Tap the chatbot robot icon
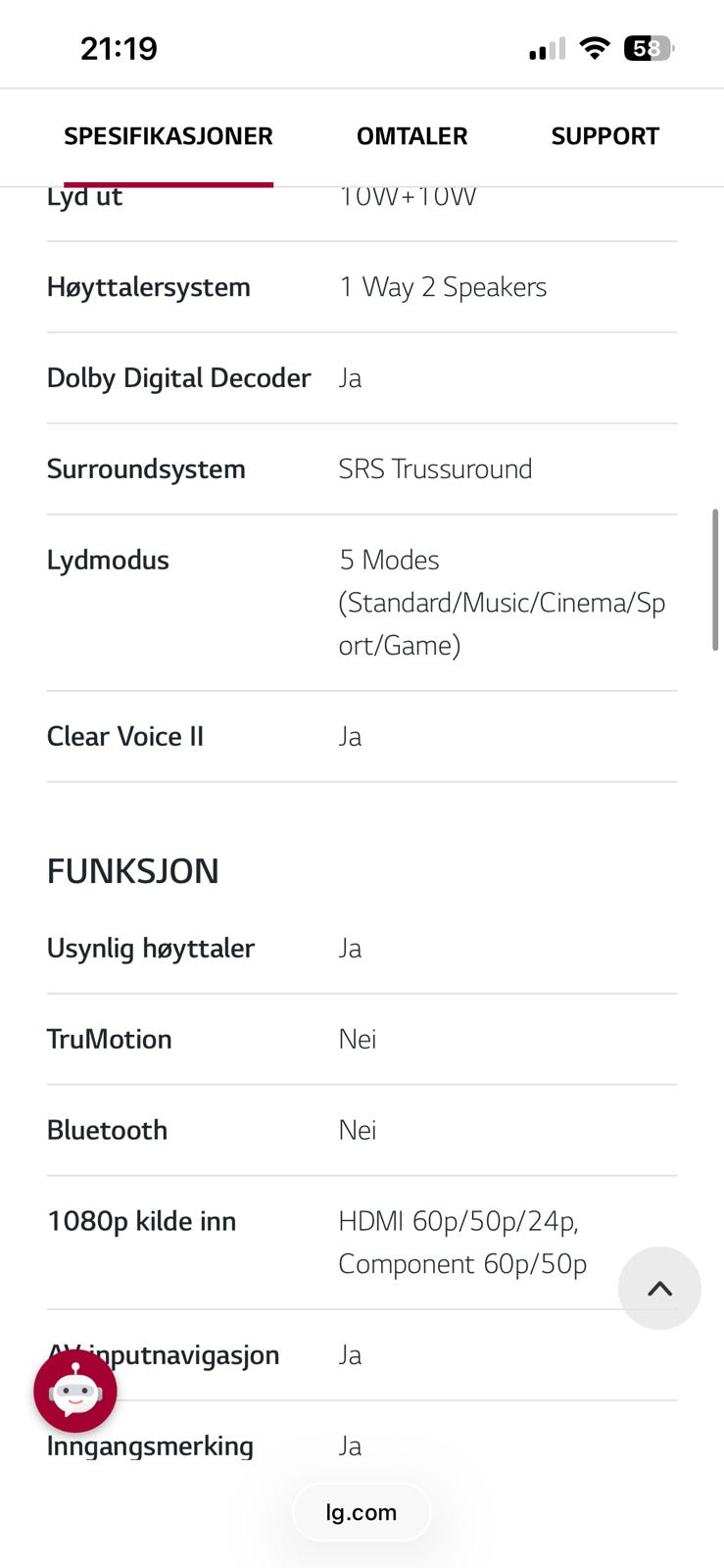 pyautogui.click(x=75, y=1391)
